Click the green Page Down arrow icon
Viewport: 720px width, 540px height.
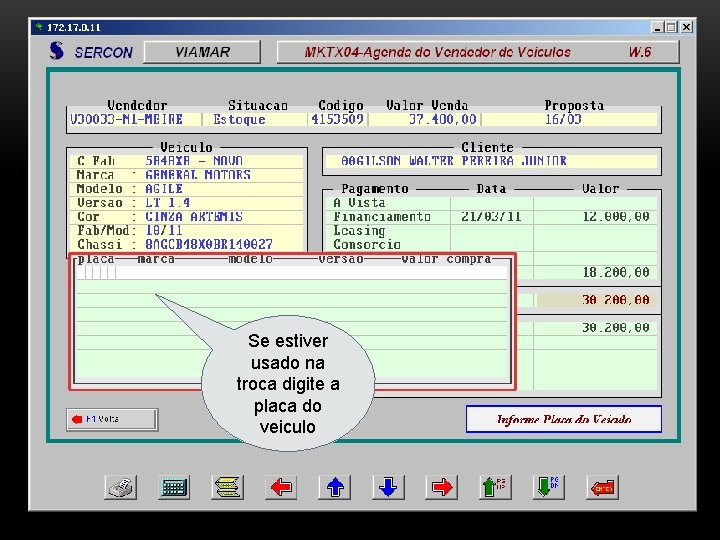[x=549, y=487]
